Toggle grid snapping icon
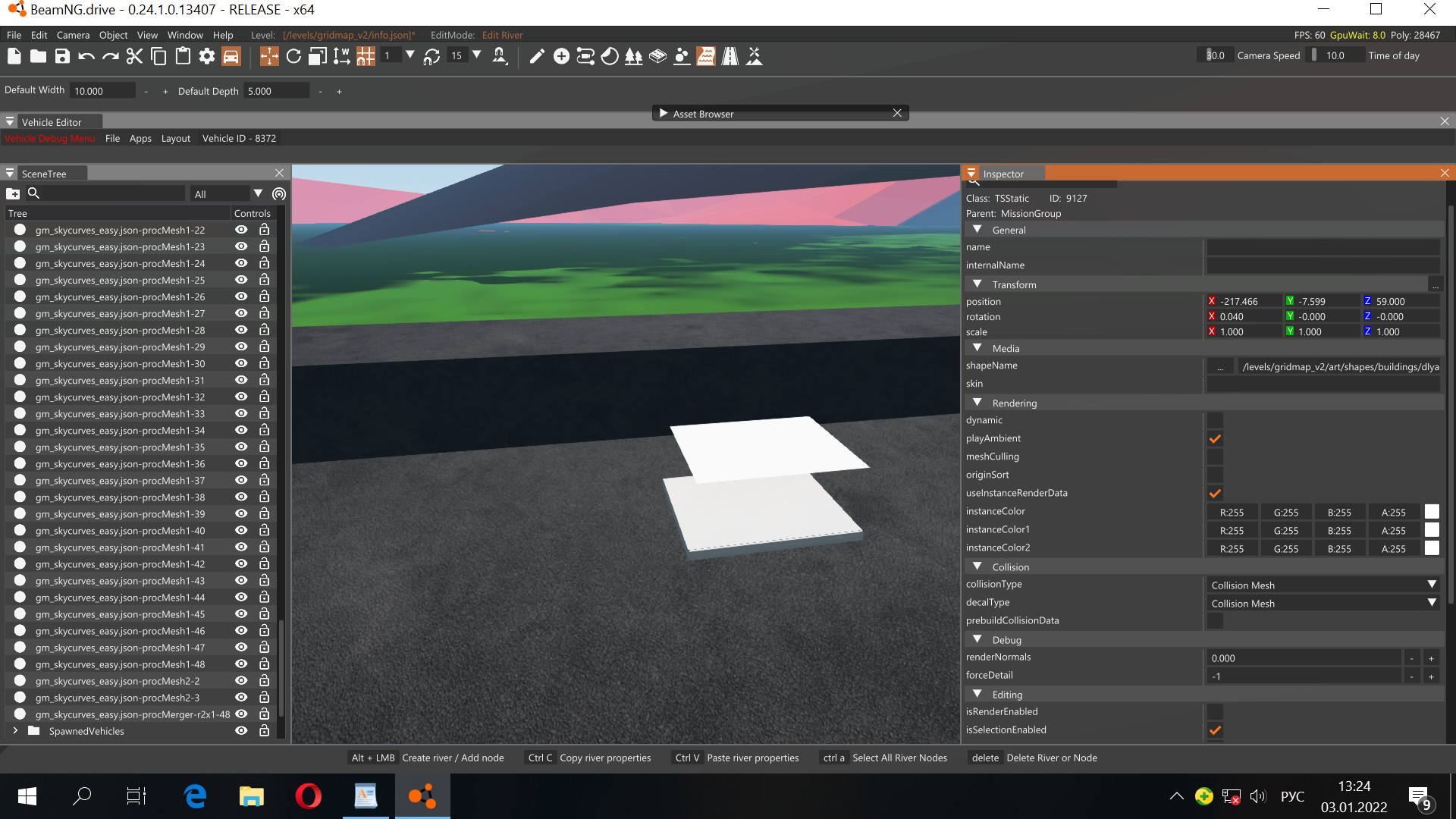Screen dimensions: 1456x819 [366, 56]
